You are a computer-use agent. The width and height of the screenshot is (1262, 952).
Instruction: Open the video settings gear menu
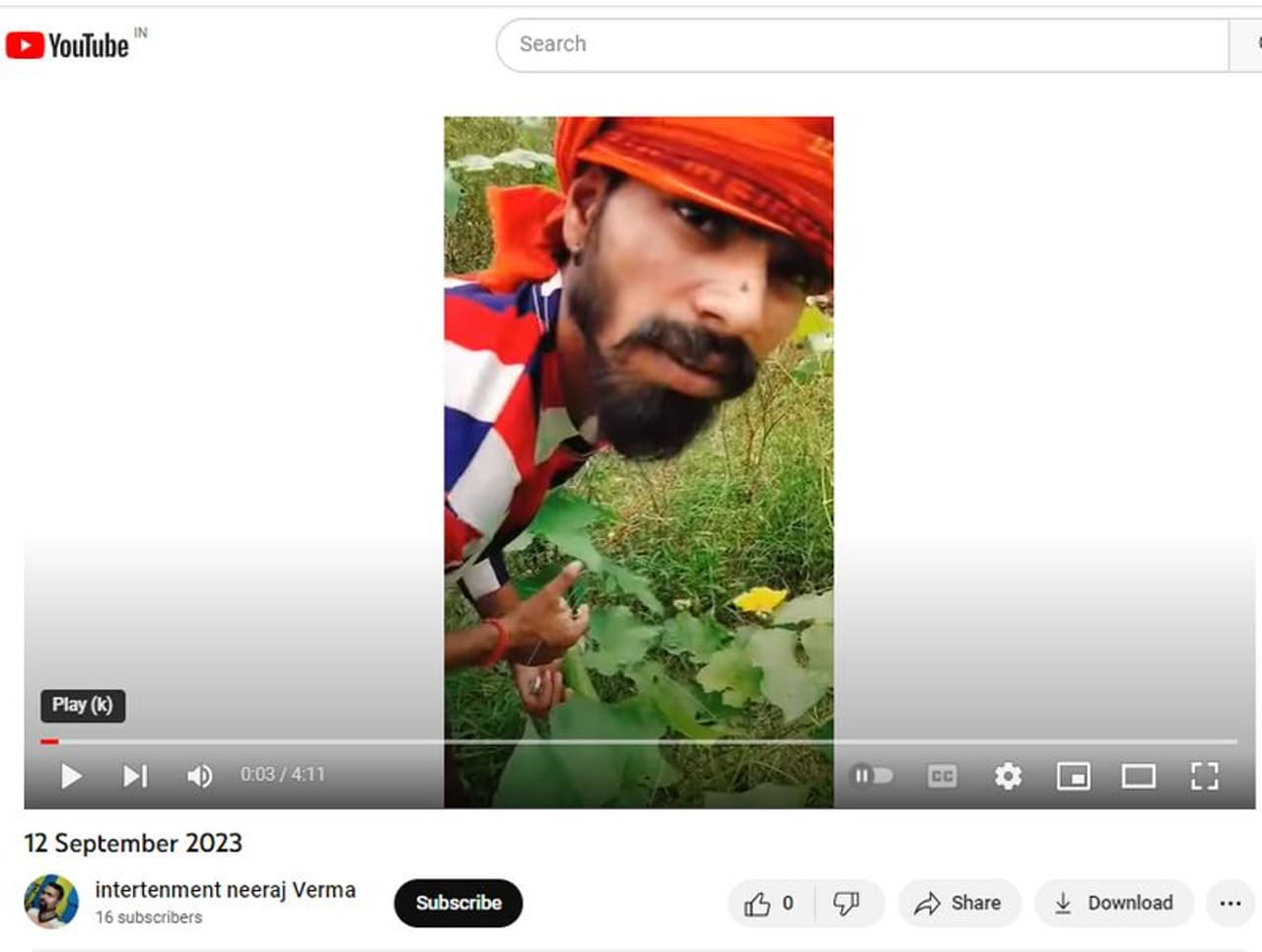click(x=1008, y=777)
